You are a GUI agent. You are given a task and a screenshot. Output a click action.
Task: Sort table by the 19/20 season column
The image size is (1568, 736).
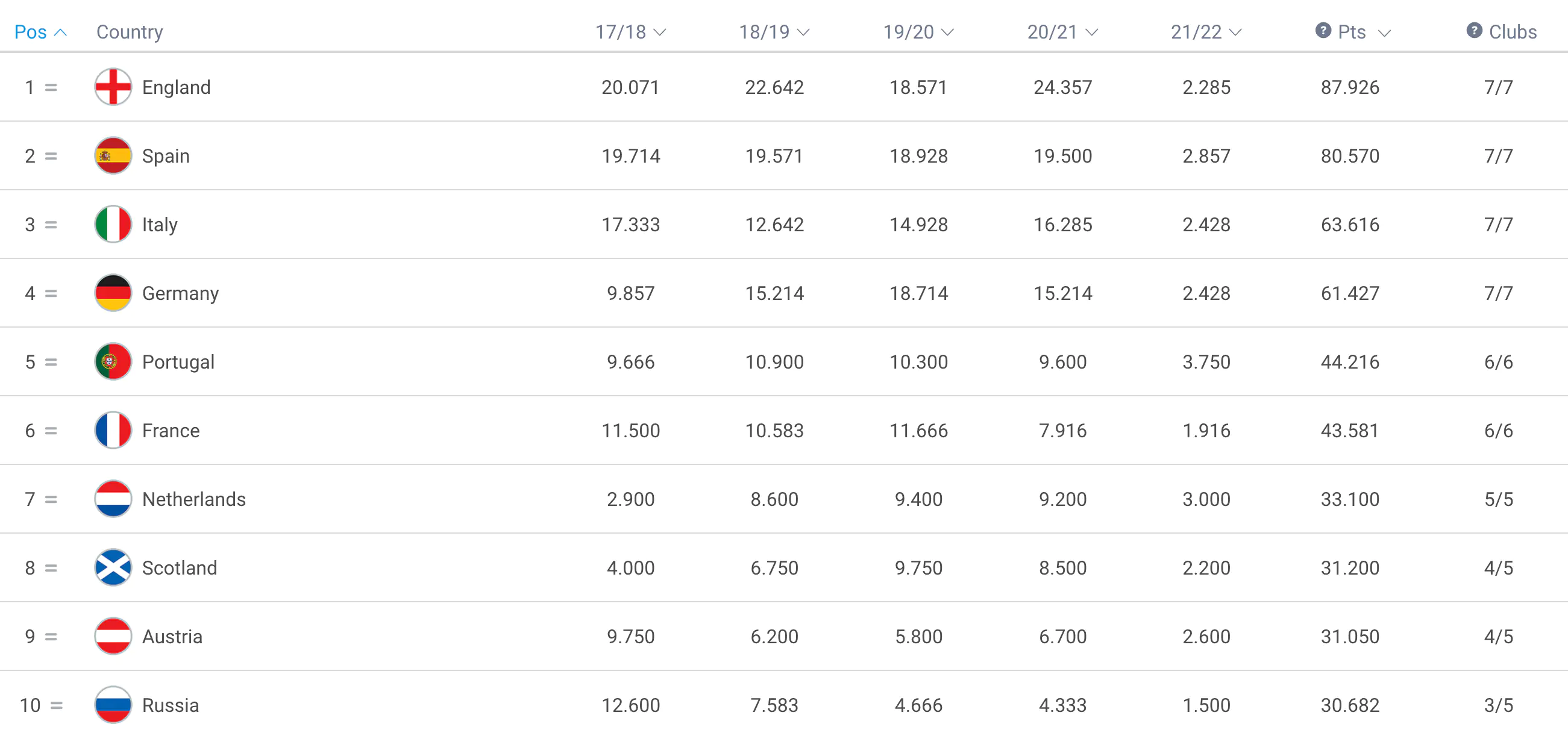[918, 32]
